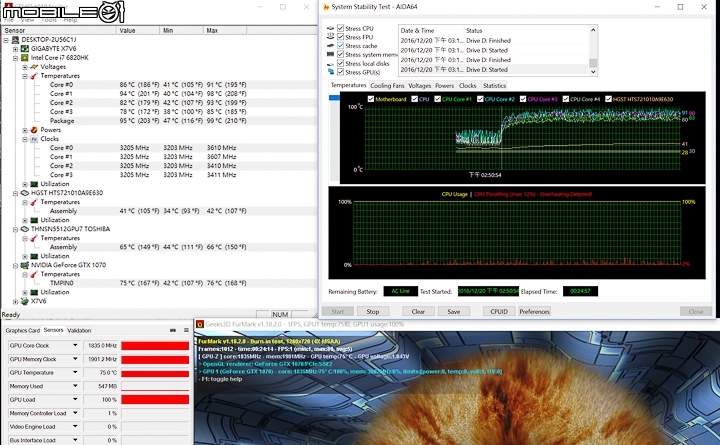Click the DESKTOP-2U56C1J computer icon in HWMonitor
Screen dimensions: 720x445
[x=16, y=39]
